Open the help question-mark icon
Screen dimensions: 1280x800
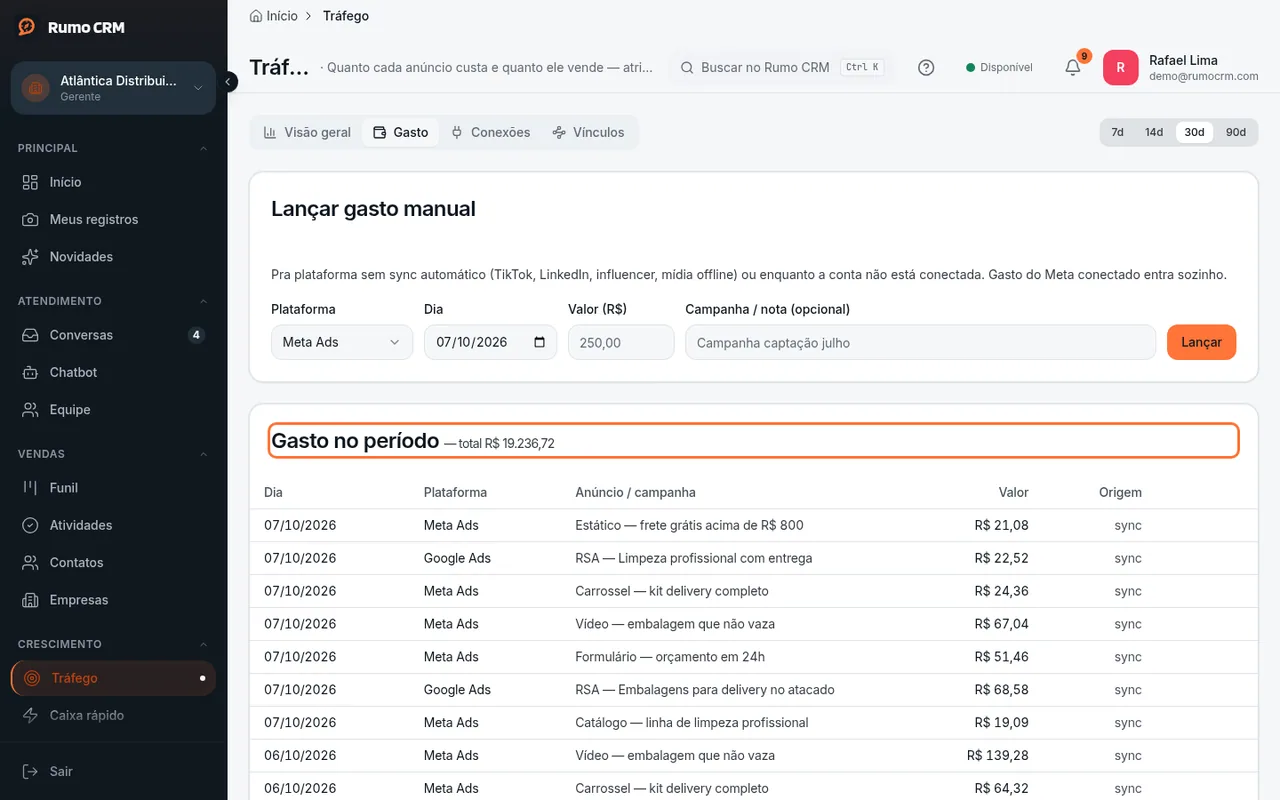coord(926,68)
